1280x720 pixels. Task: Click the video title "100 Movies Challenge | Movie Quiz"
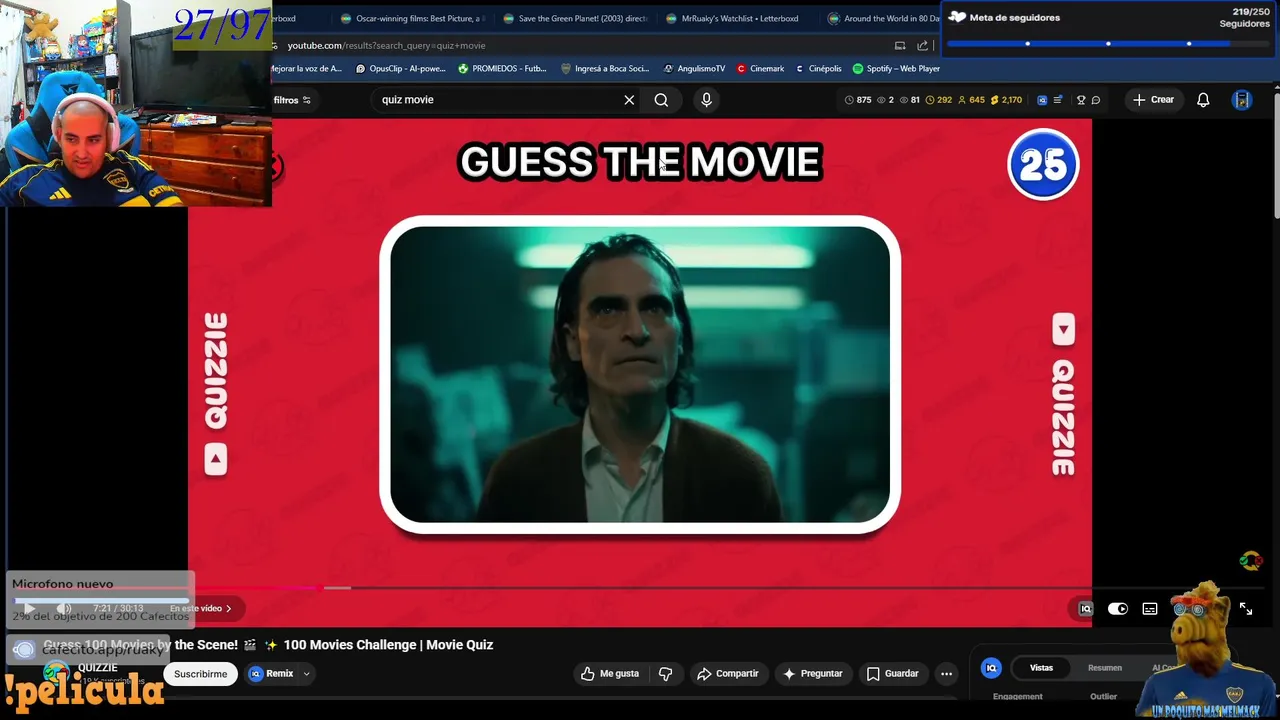pos(388,645)
